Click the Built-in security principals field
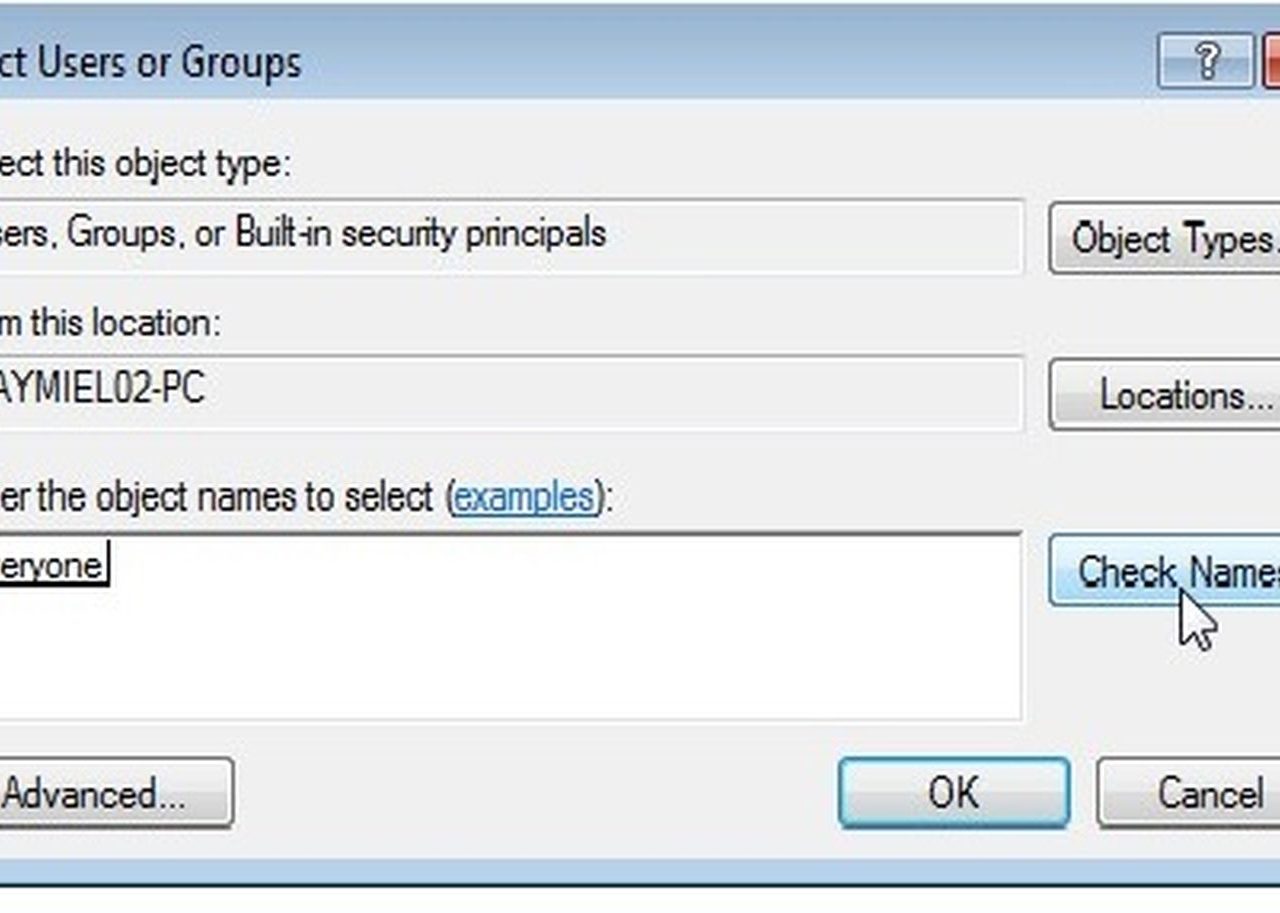The image size is (1280, 913). [x=511, y=236]
